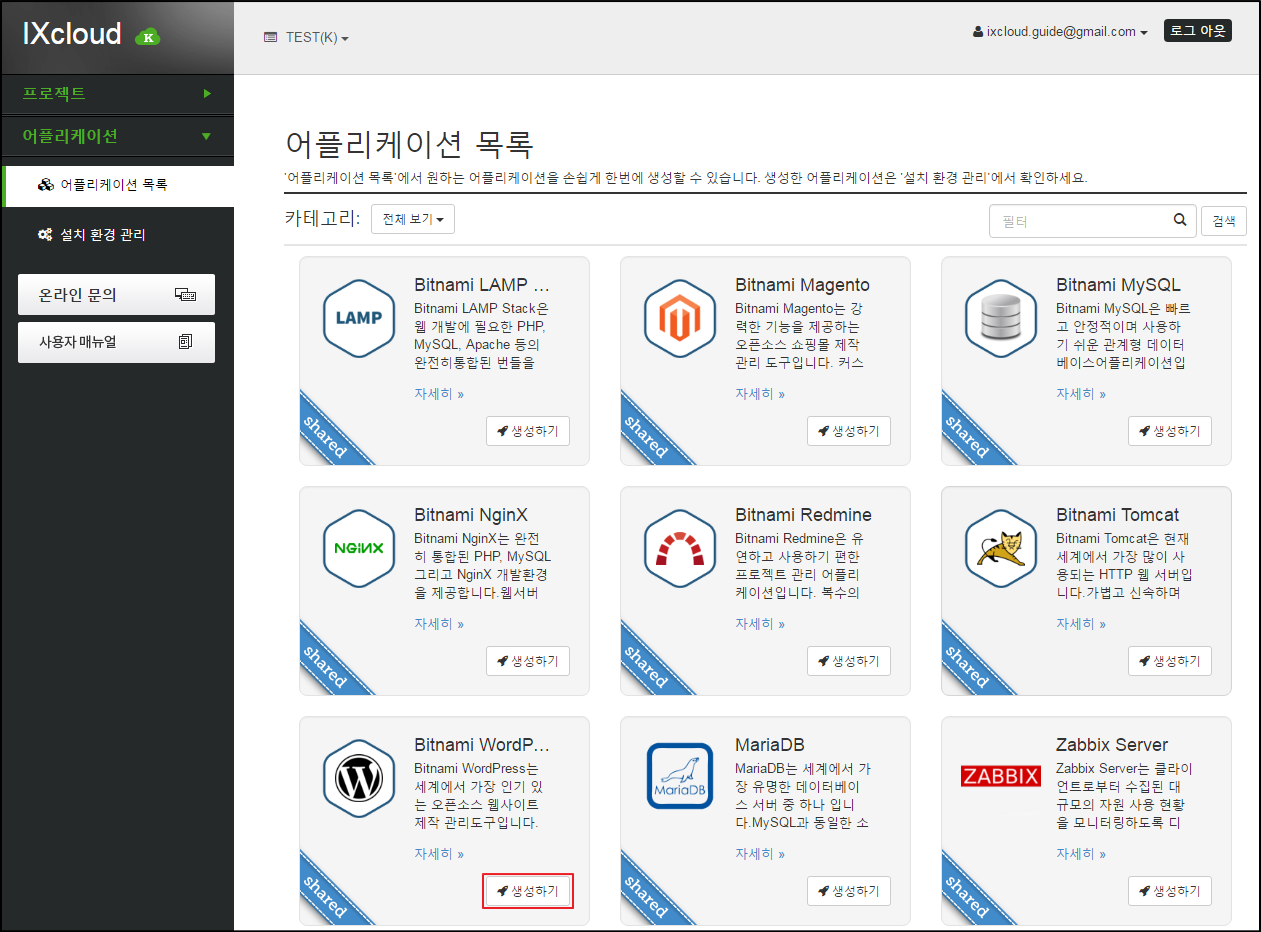Open 자세히 link for Bitnami LAMP Stack
This screenshot has height=932, width=1261.
point(439,394)
